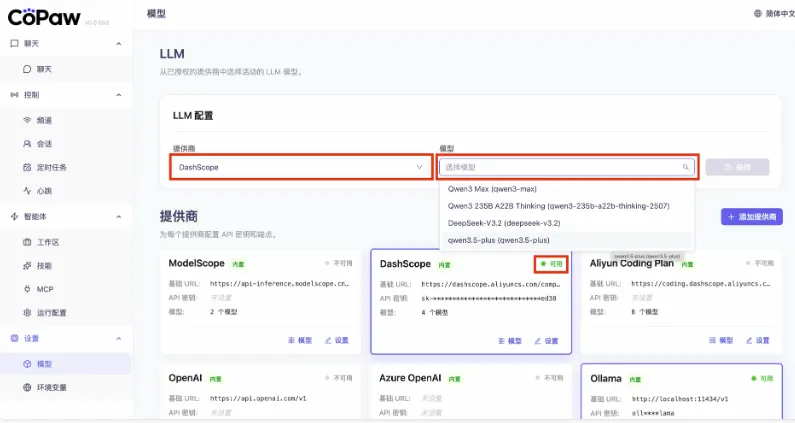Click the cube icon beside 模型 in sidebar
Screen dimensions: 795x423
tap(27, 364)
